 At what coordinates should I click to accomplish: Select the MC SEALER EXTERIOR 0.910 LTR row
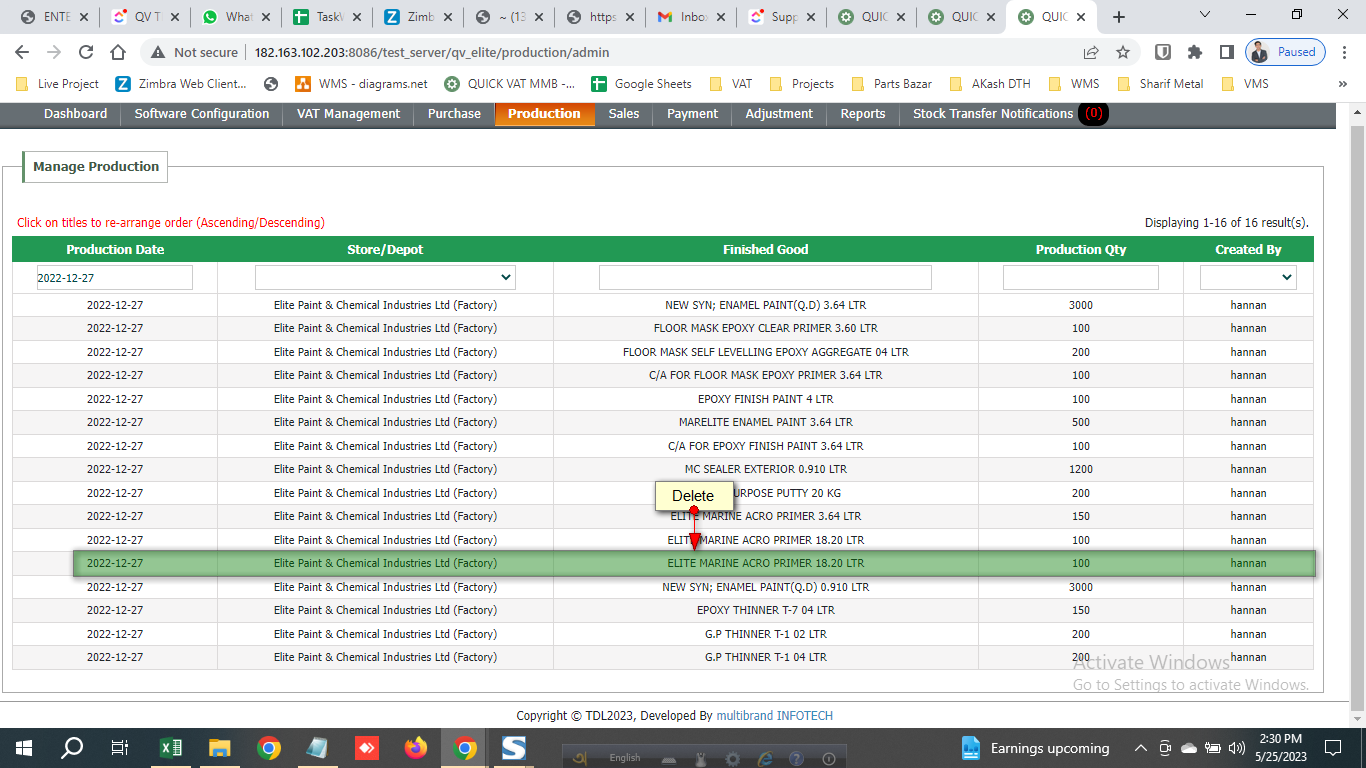coord(663,469)
